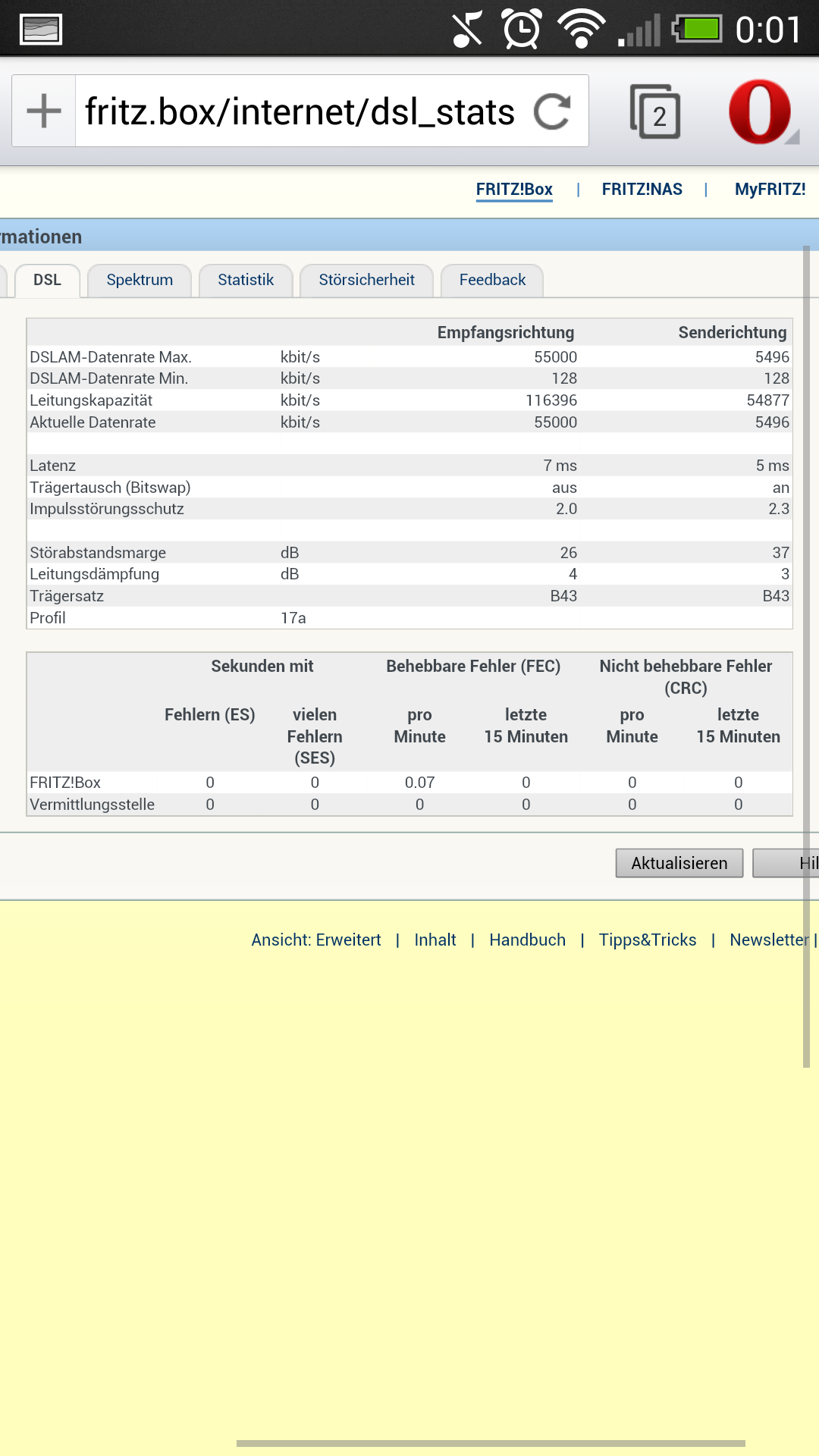Tap the alarm clock icon in the status bar
Image resolution: width=819 pixels, height=1456 pixels.
[522, 30]
